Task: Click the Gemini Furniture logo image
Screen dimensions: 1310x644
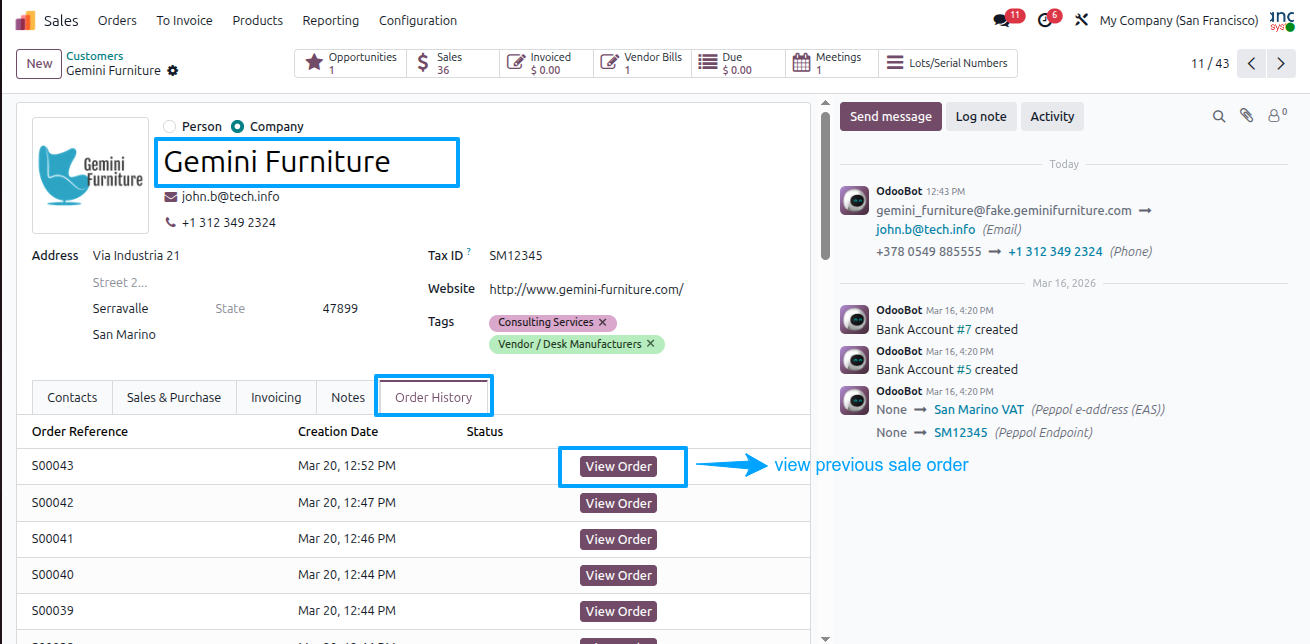Action: pos(91,175)
